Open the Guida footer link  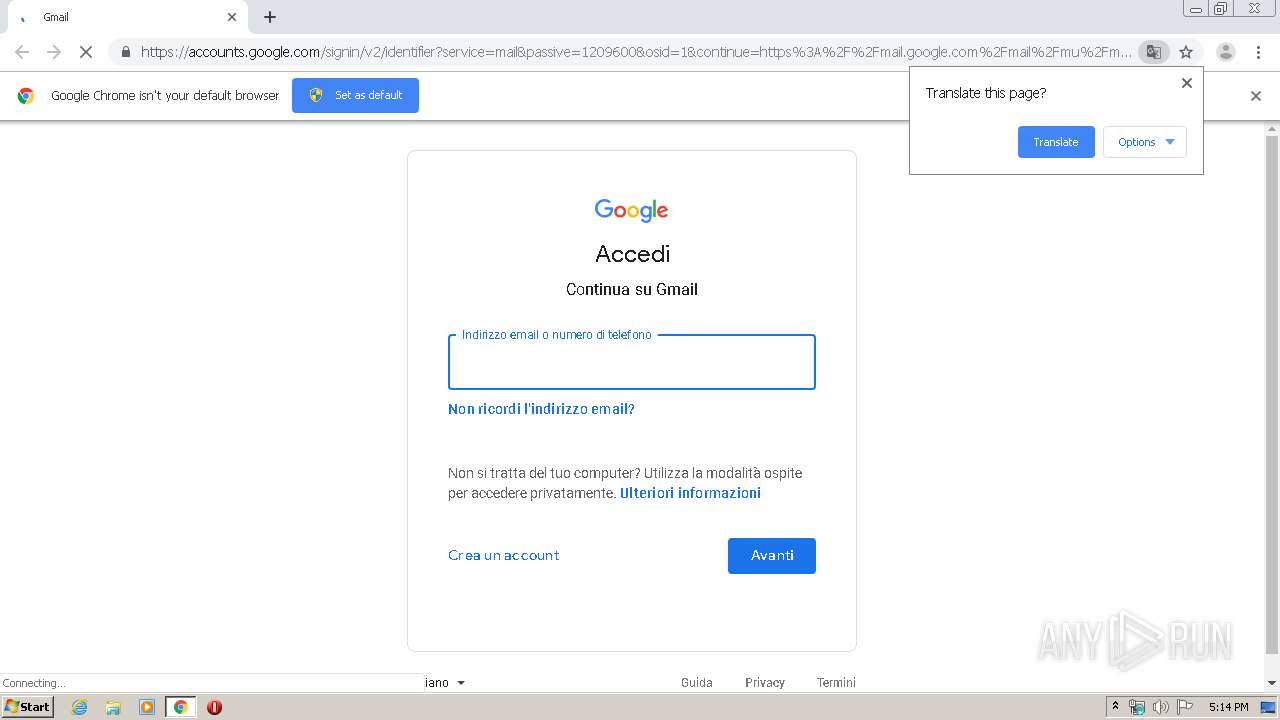tap(697, 683)
